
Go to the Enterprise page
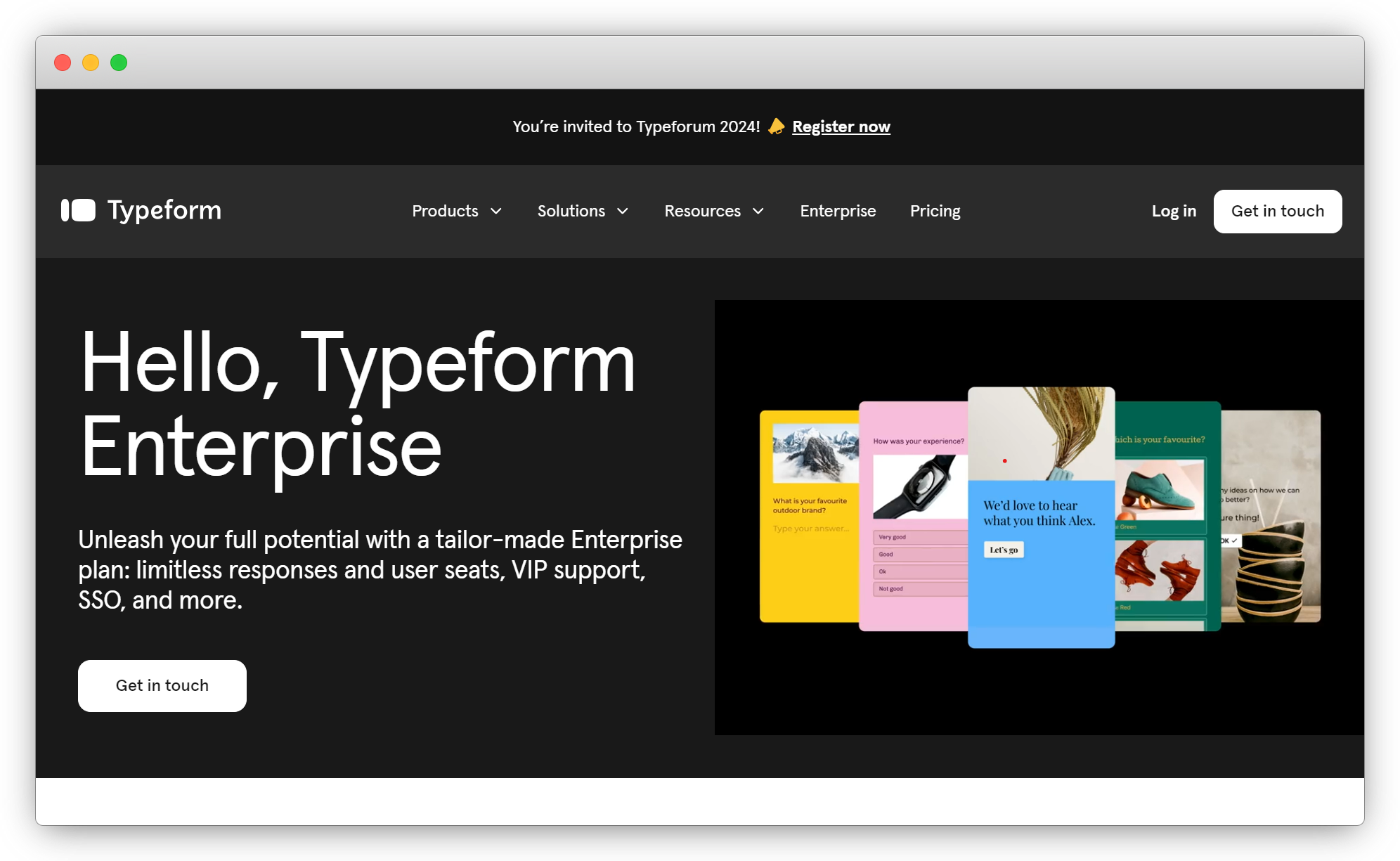point(838,211)
